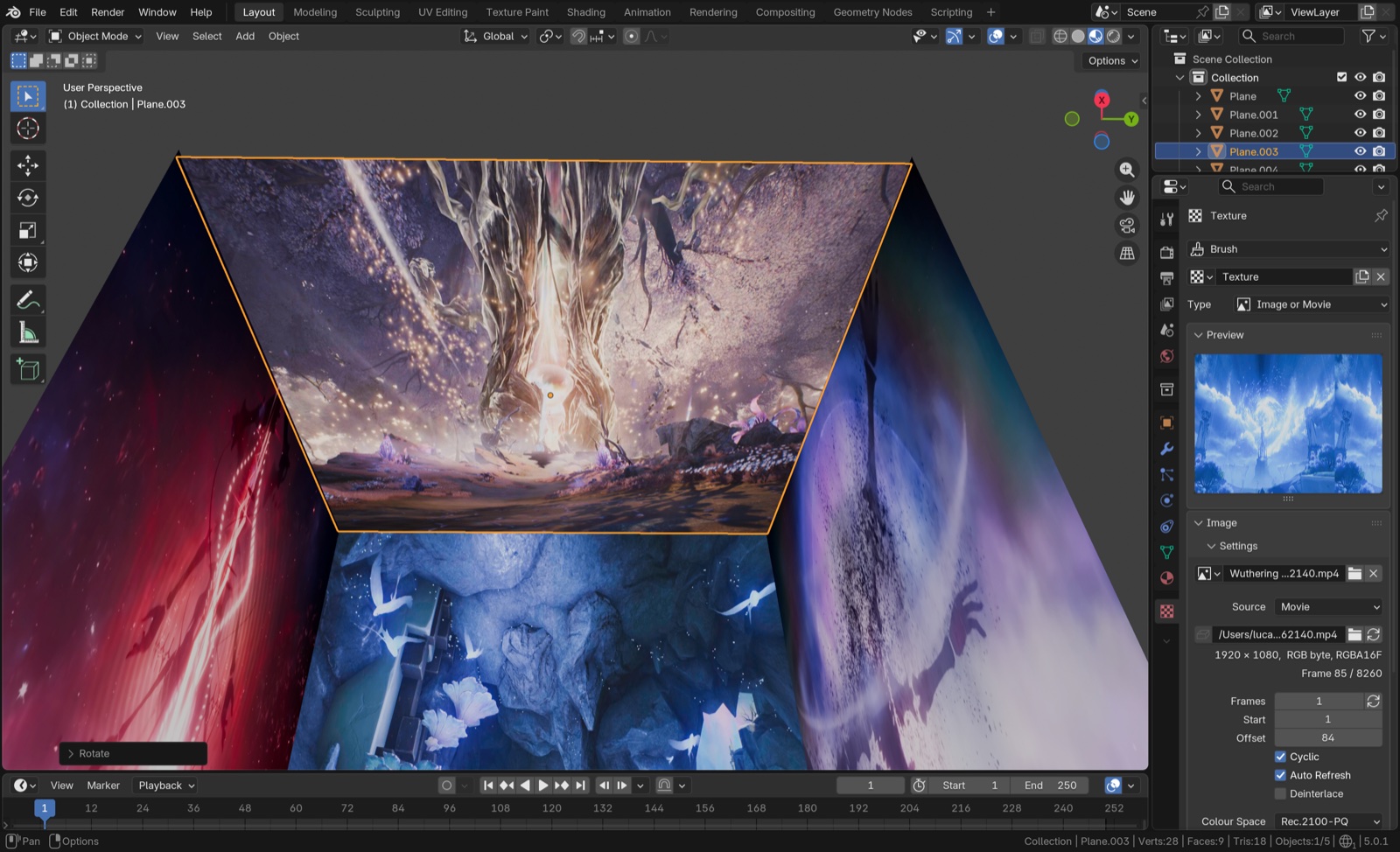Select the Annotate tool
The image size is (1400, 852).
[x=28, y=300]
